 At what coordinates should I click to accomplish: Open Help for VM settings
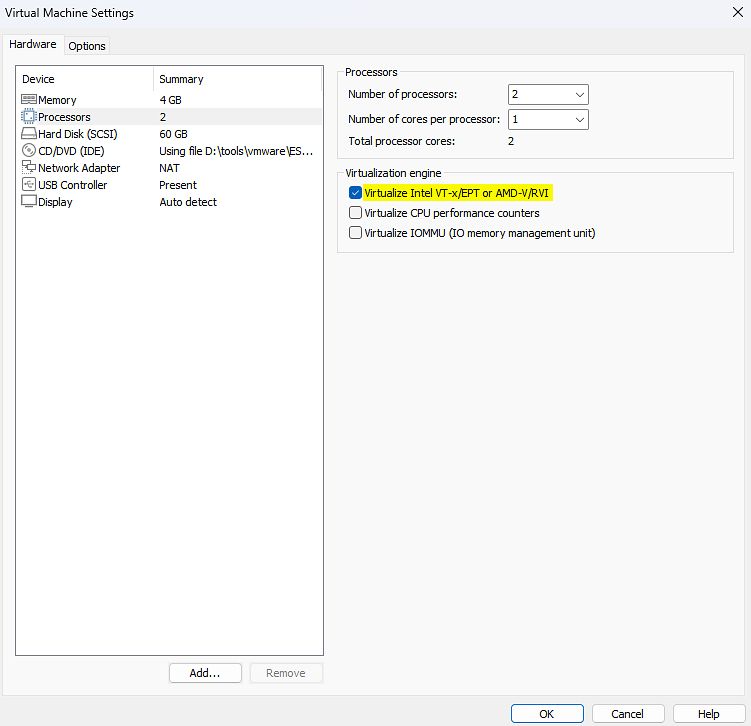pyautogui.click(x=709, y=714)
